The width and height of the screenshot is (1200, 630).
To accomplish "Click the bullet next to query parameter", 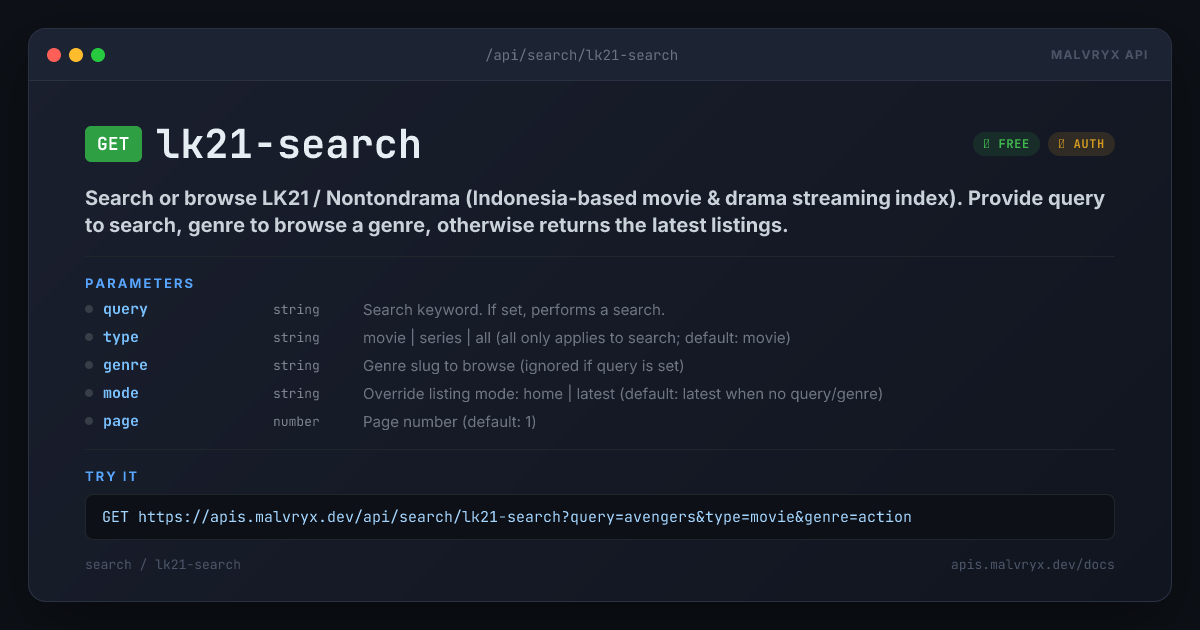I will [x=89, y=310].
